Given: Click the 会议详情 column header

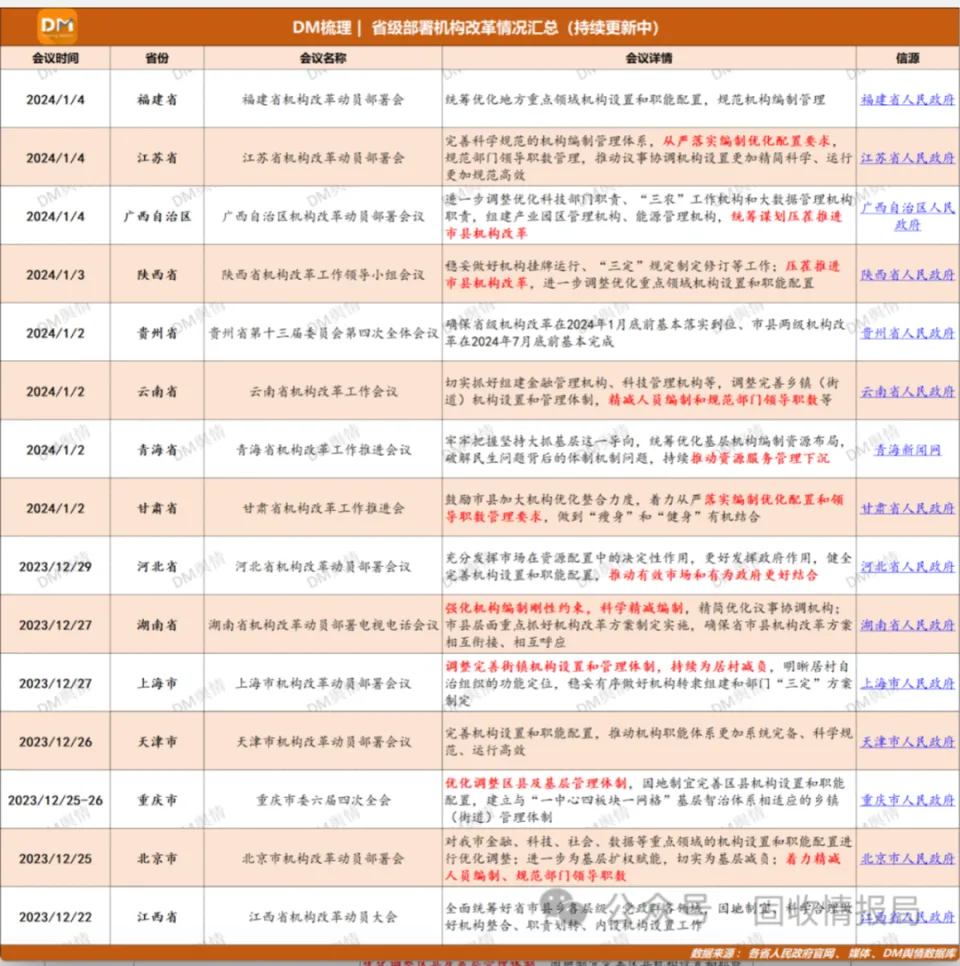Looking at the screenshot, I should click(x=649, y=58).
